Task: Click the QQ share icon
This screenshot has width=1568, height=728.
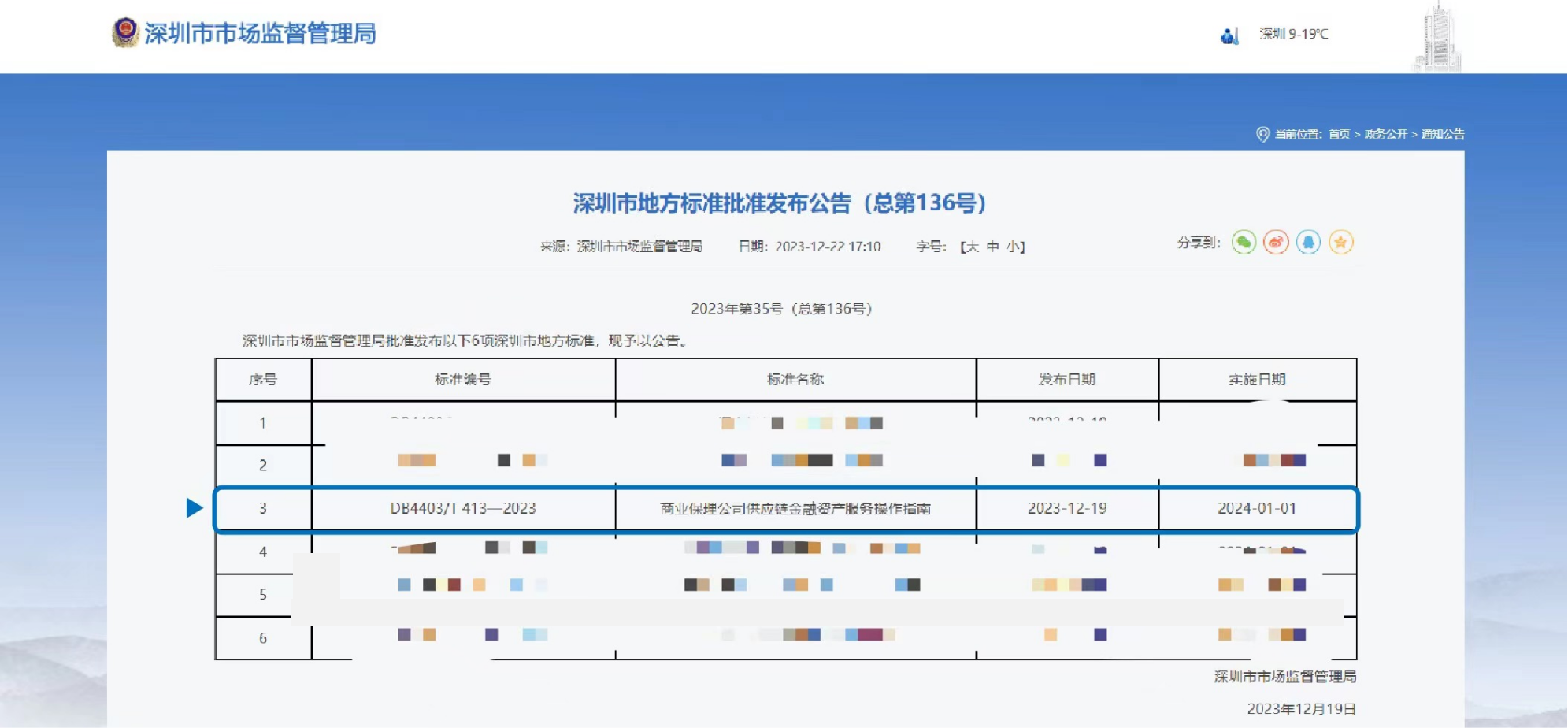Action: pos(1308,243)
